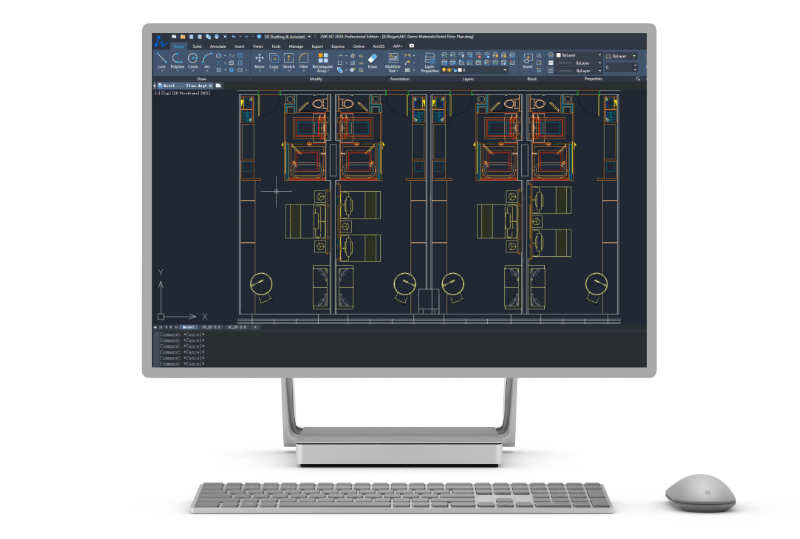Choose the Rectangular Array tool

click(322, 60)
